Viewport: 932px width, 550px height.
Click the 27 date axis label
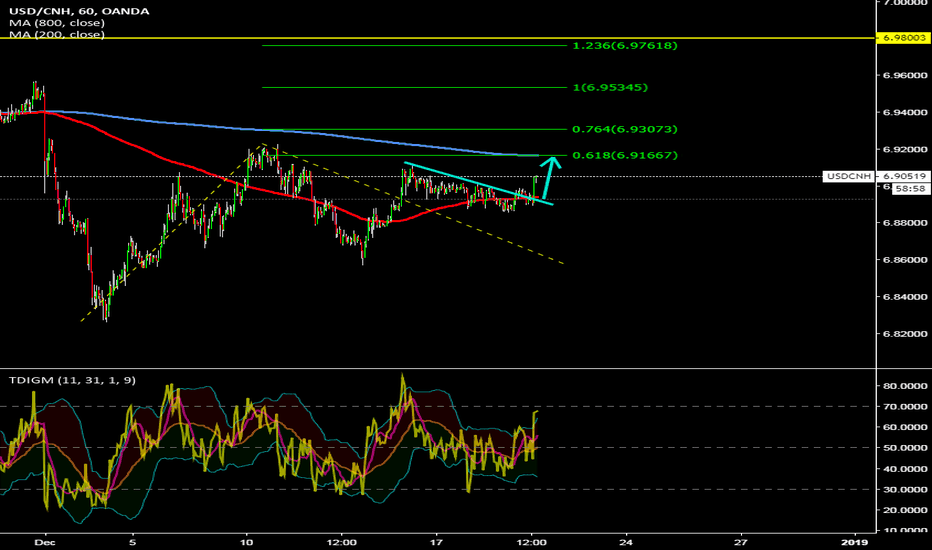(740, 542)
